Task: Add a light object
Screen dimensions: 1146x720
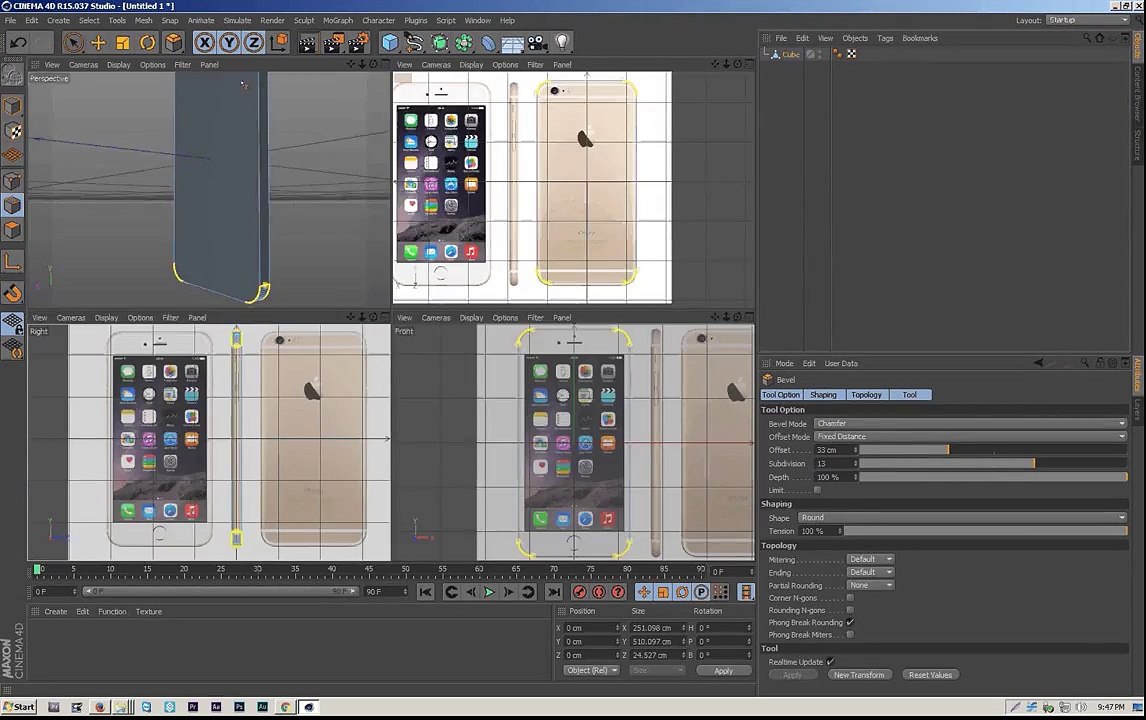Action: pyautogui.click(x=562, y=43)
